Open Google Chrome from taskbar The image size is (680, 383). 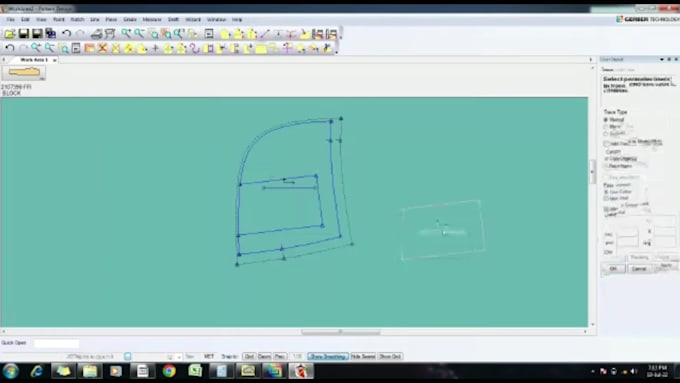[169, 371]
